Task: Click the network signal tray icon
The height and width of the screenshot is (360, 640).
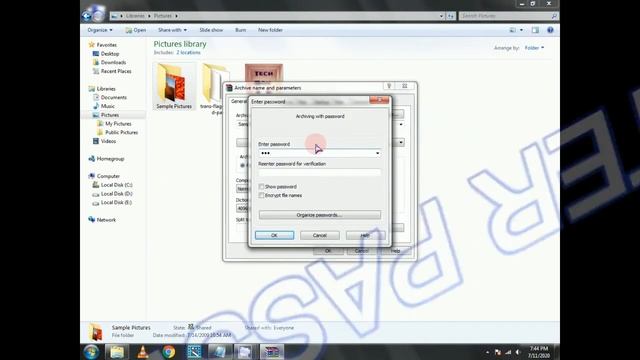Action: (508, 352)
